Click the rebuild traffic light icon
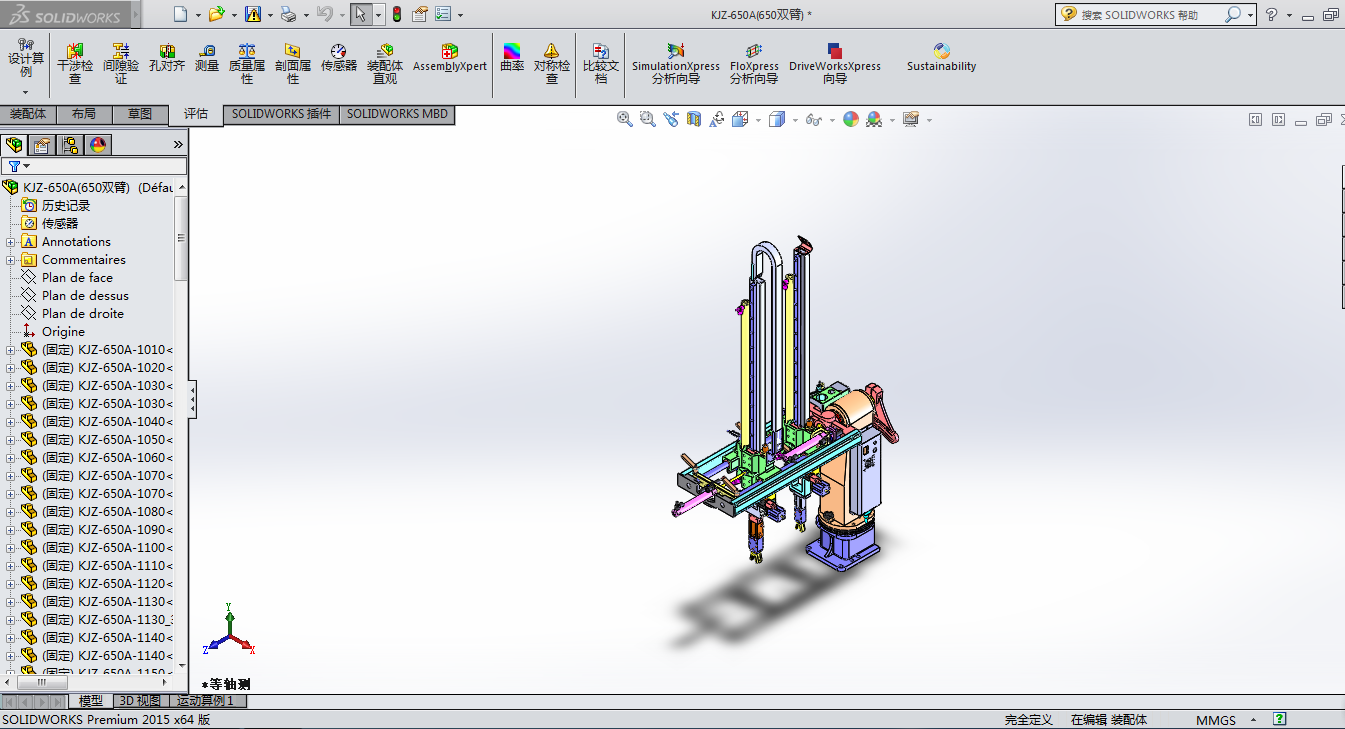The image size is (1345, 729). (x=396, y=14)
